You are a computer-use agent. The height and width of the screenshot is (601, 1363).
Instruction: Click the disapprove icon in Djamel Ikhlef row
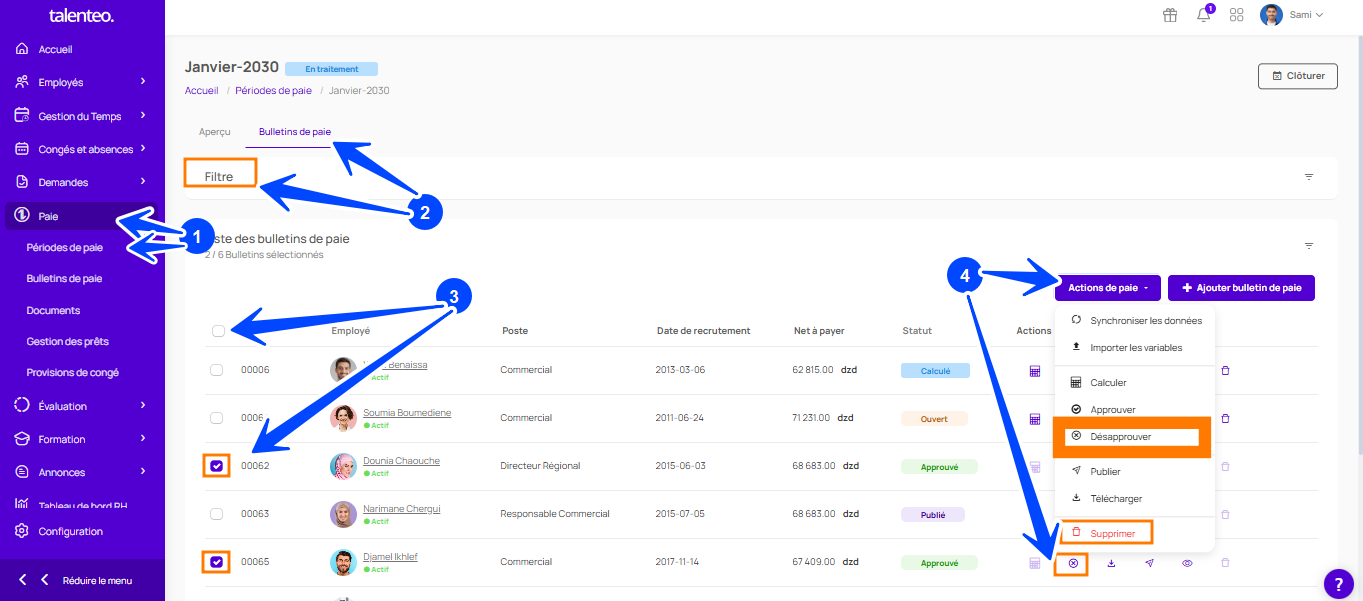(1073, 564)
